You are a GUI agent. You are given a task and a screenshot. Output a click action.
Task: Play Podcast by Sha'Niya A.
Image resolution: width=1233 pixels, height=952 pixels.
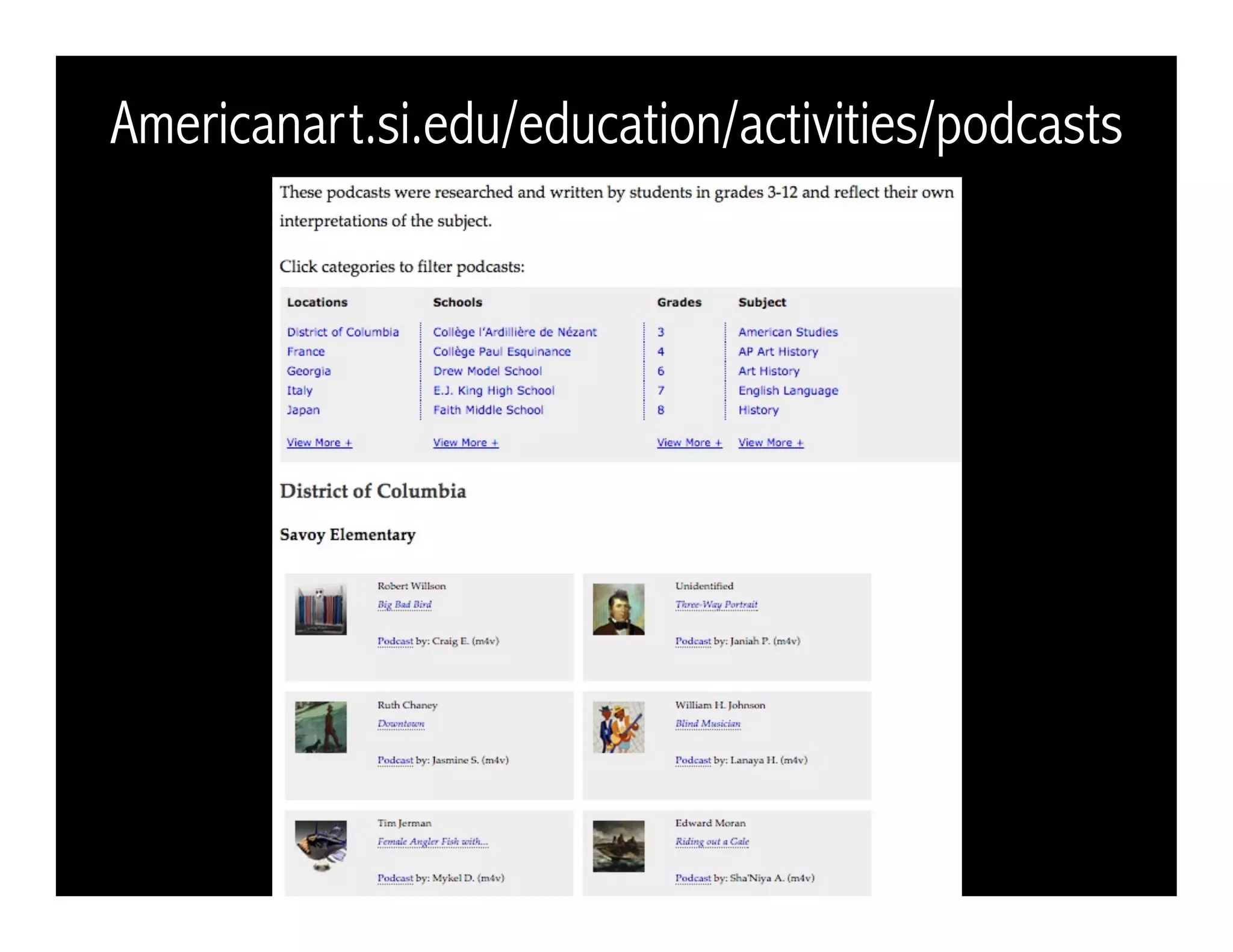(693, 879)
